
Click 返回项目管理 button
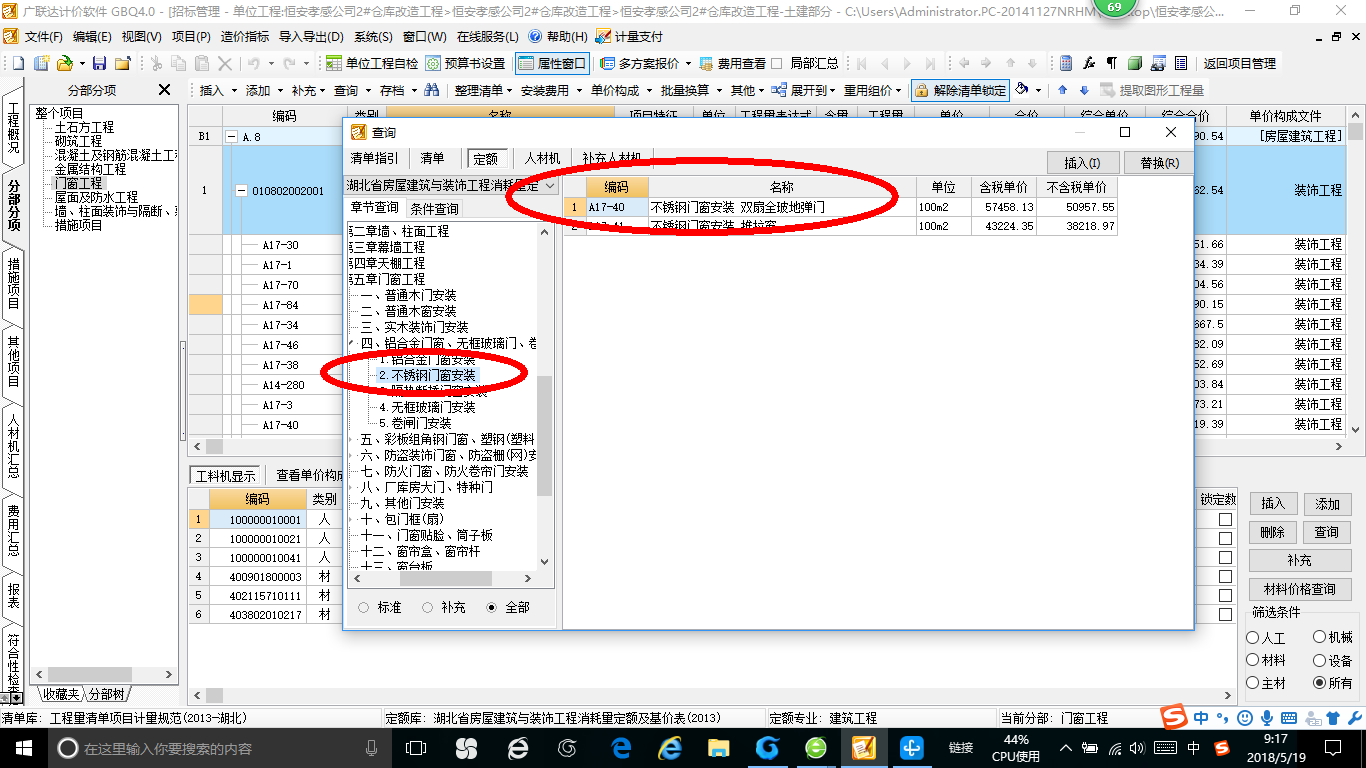click(1240, 63)
